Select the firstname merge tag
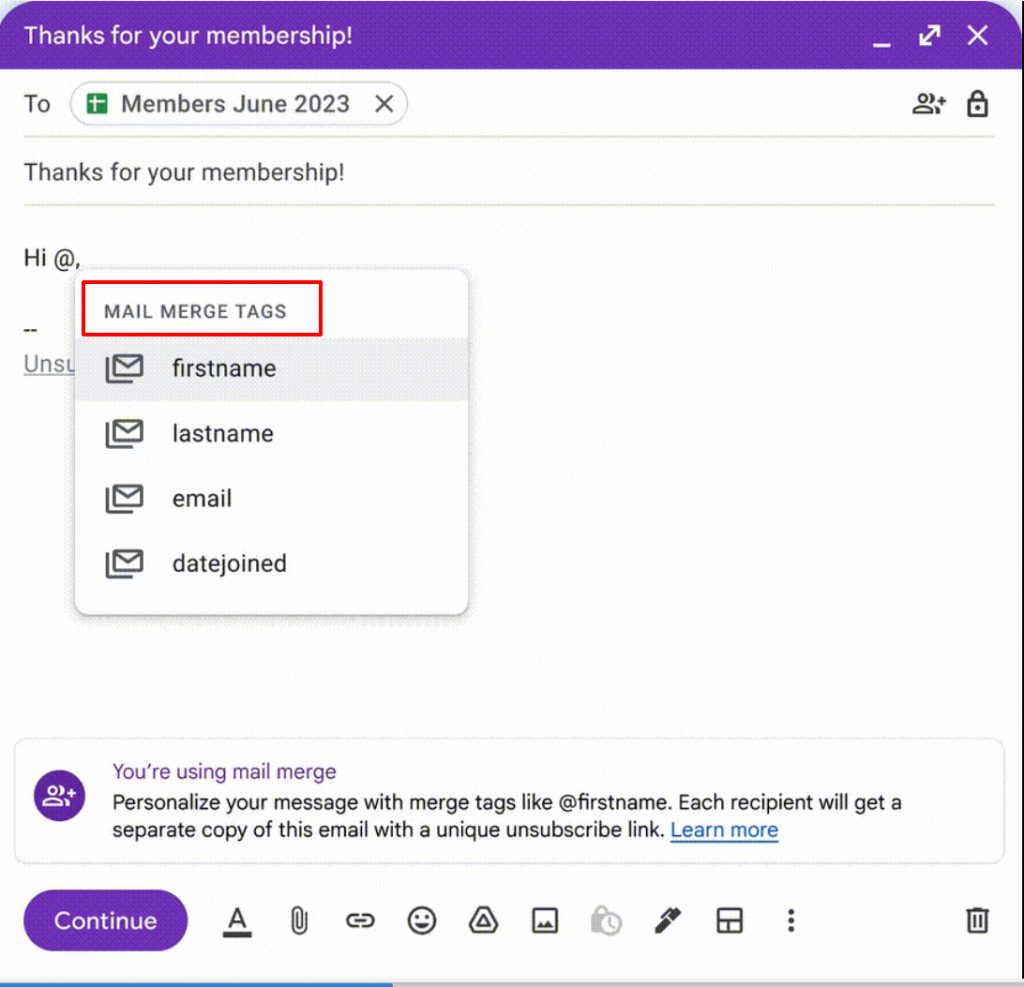The height and width of the screenshot is (987, 1024). [224, 368]
